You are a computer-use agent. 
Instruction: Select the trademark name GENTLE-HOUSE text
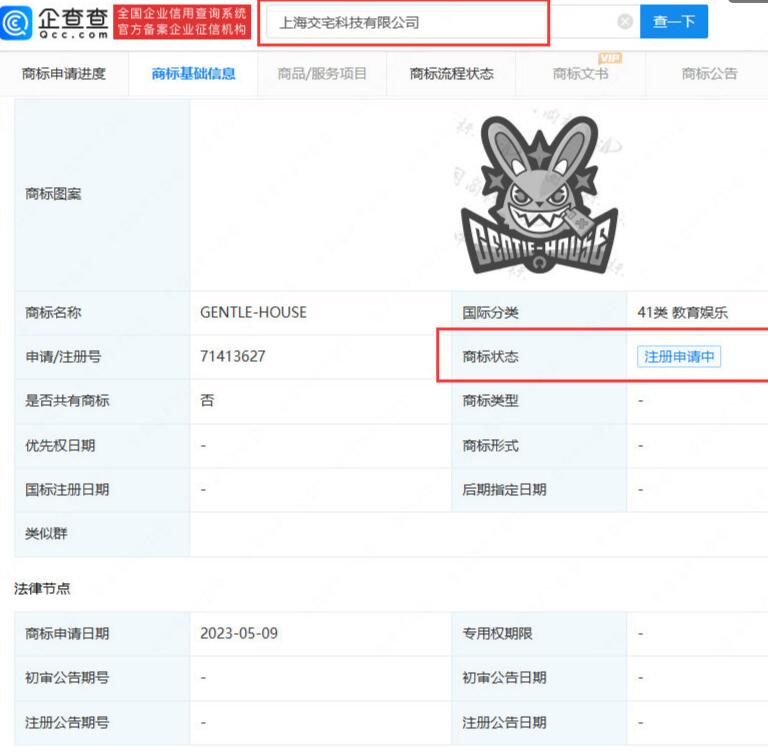click(x=253, y=312)
